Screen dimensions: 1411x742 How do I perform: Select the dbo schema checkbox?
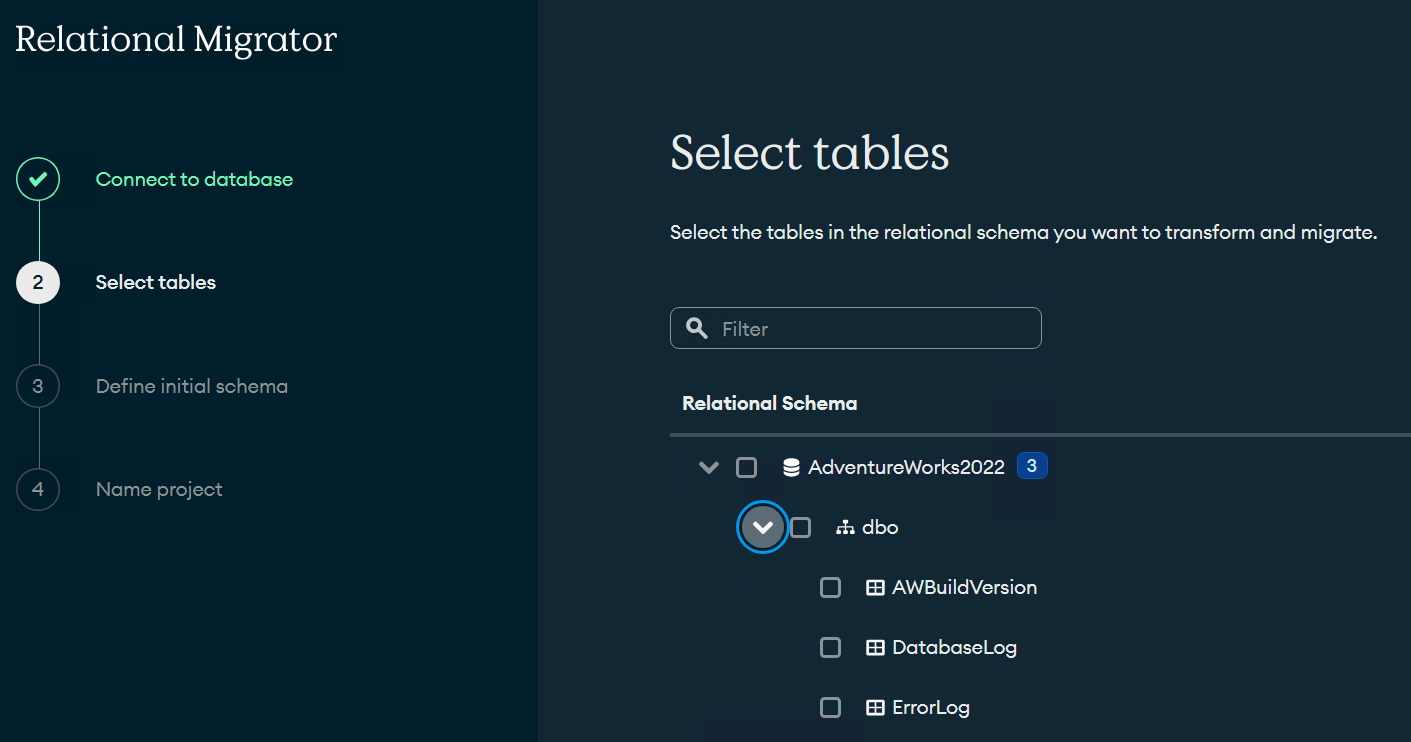801,527
